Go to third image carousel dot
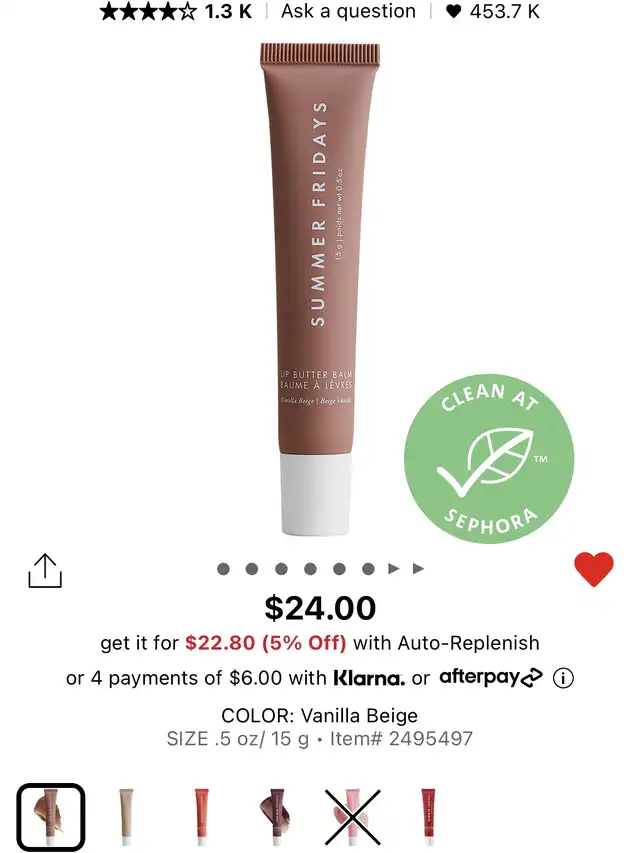Screen dimensions: 640x853 pos(281,569)
